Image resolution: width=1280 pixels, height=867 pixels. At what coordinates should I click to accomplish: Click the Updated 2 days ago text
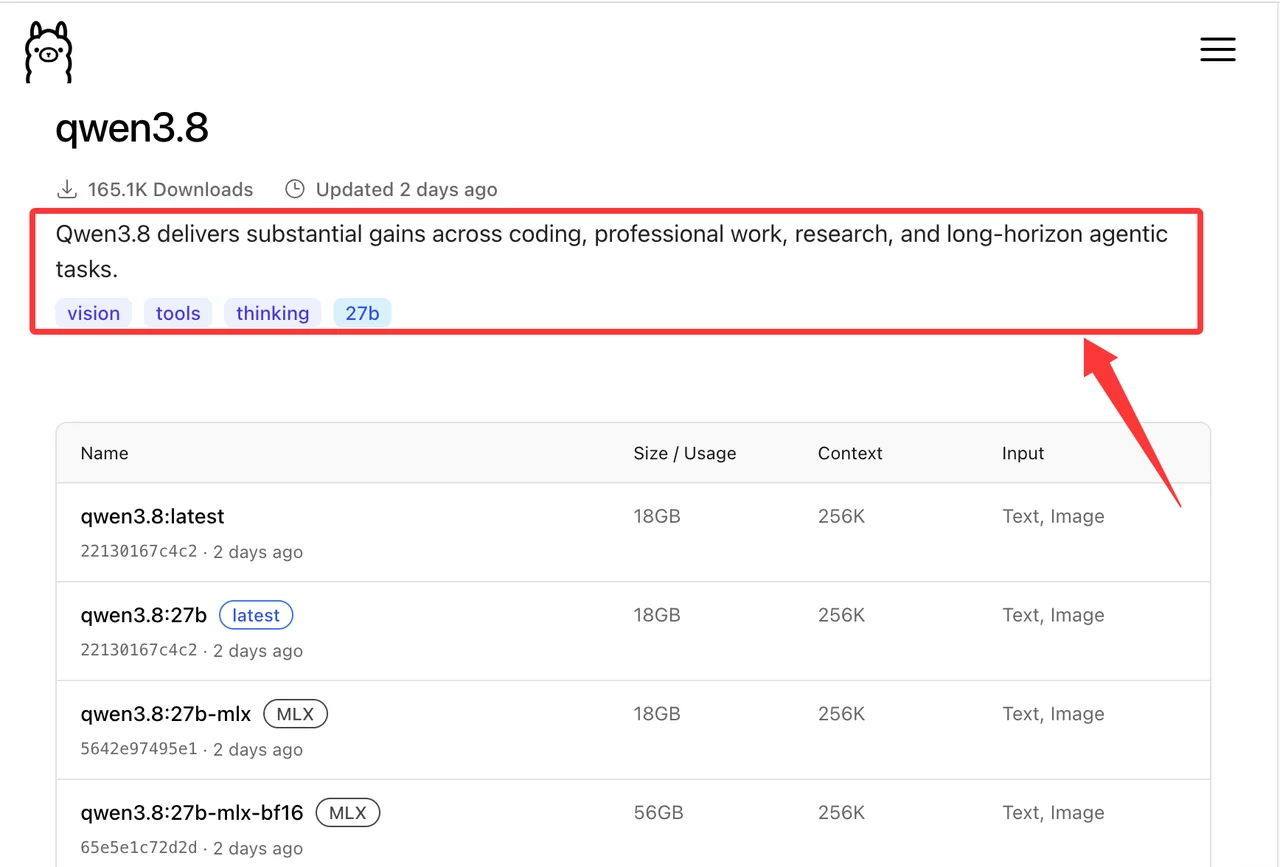407,189
